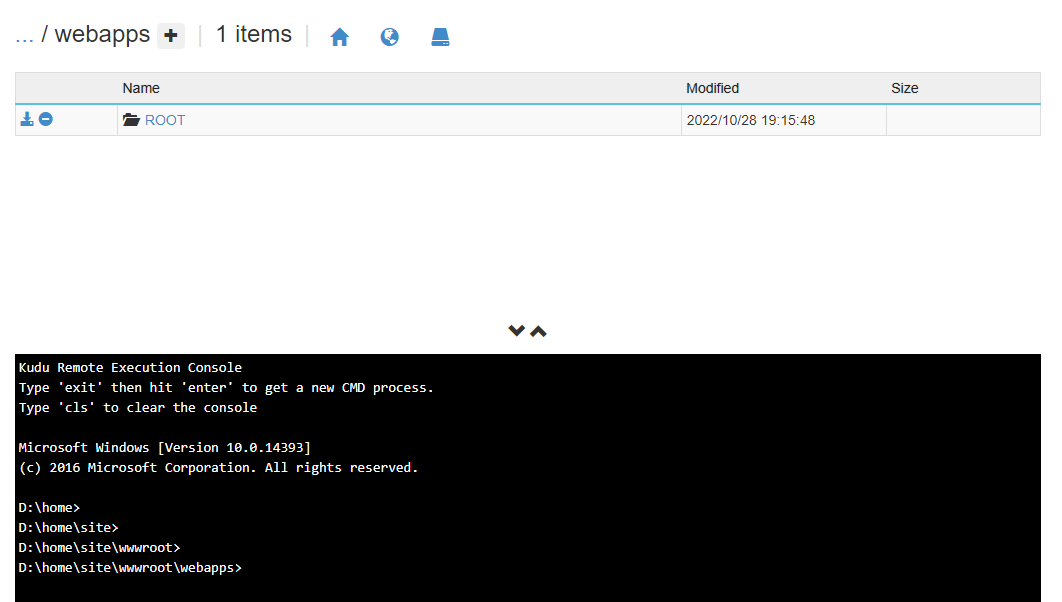Open the home directory icon

tap(340, 36)
